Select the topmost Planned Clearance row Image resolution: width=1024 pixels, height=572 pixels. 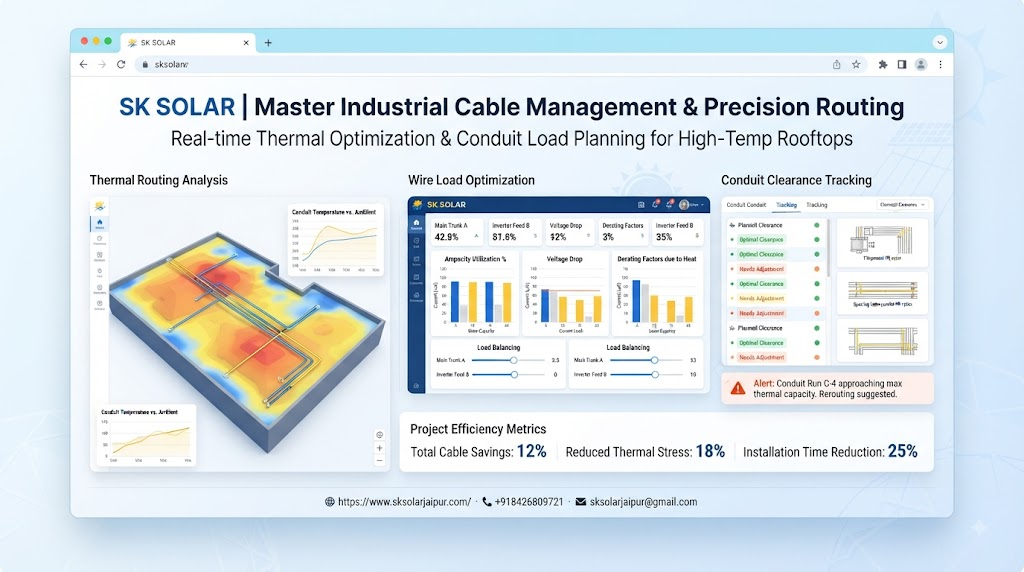[x=775, y=225]
